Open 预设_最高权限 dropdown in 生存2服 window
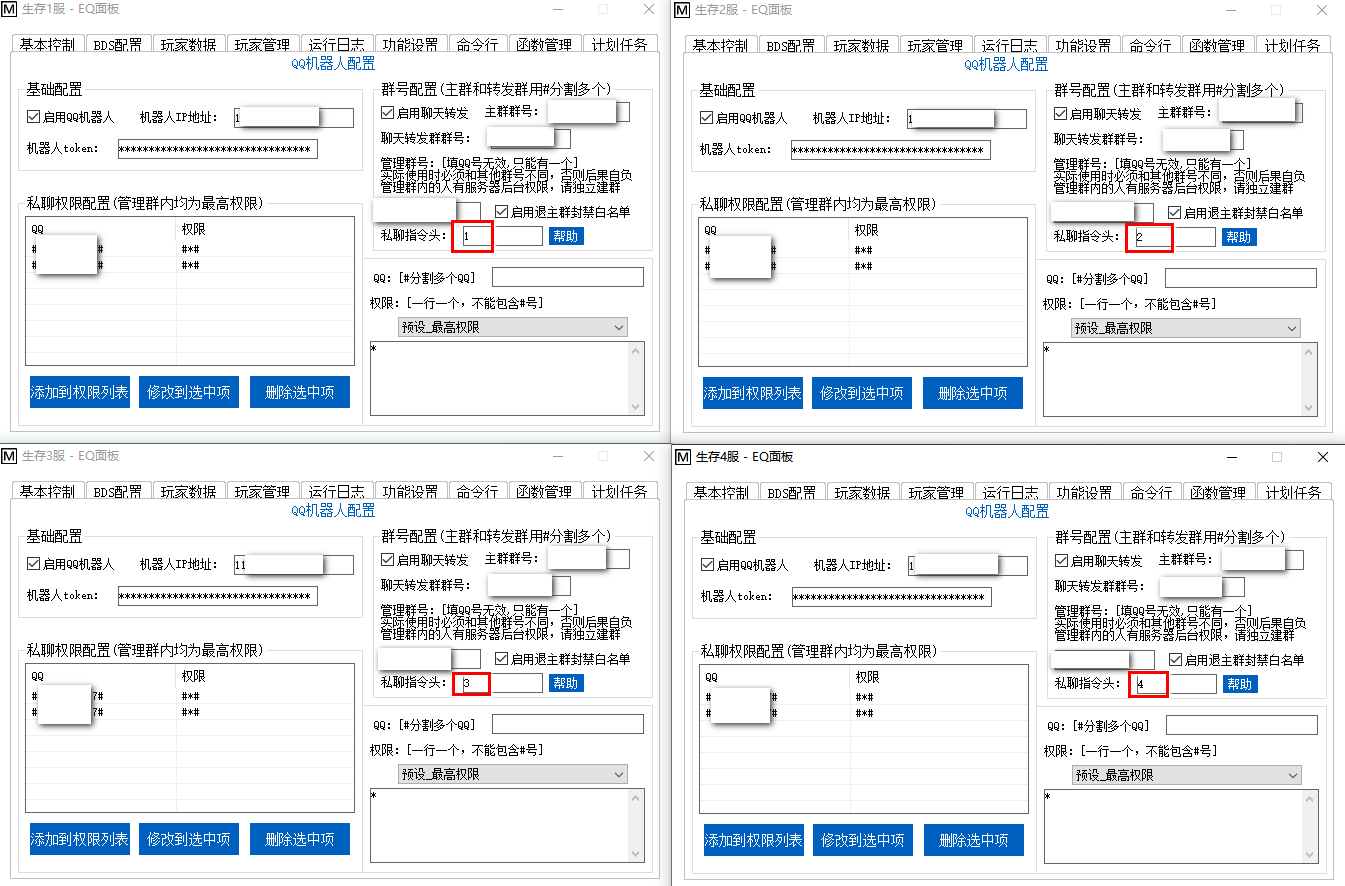 tap(1186, 328)
